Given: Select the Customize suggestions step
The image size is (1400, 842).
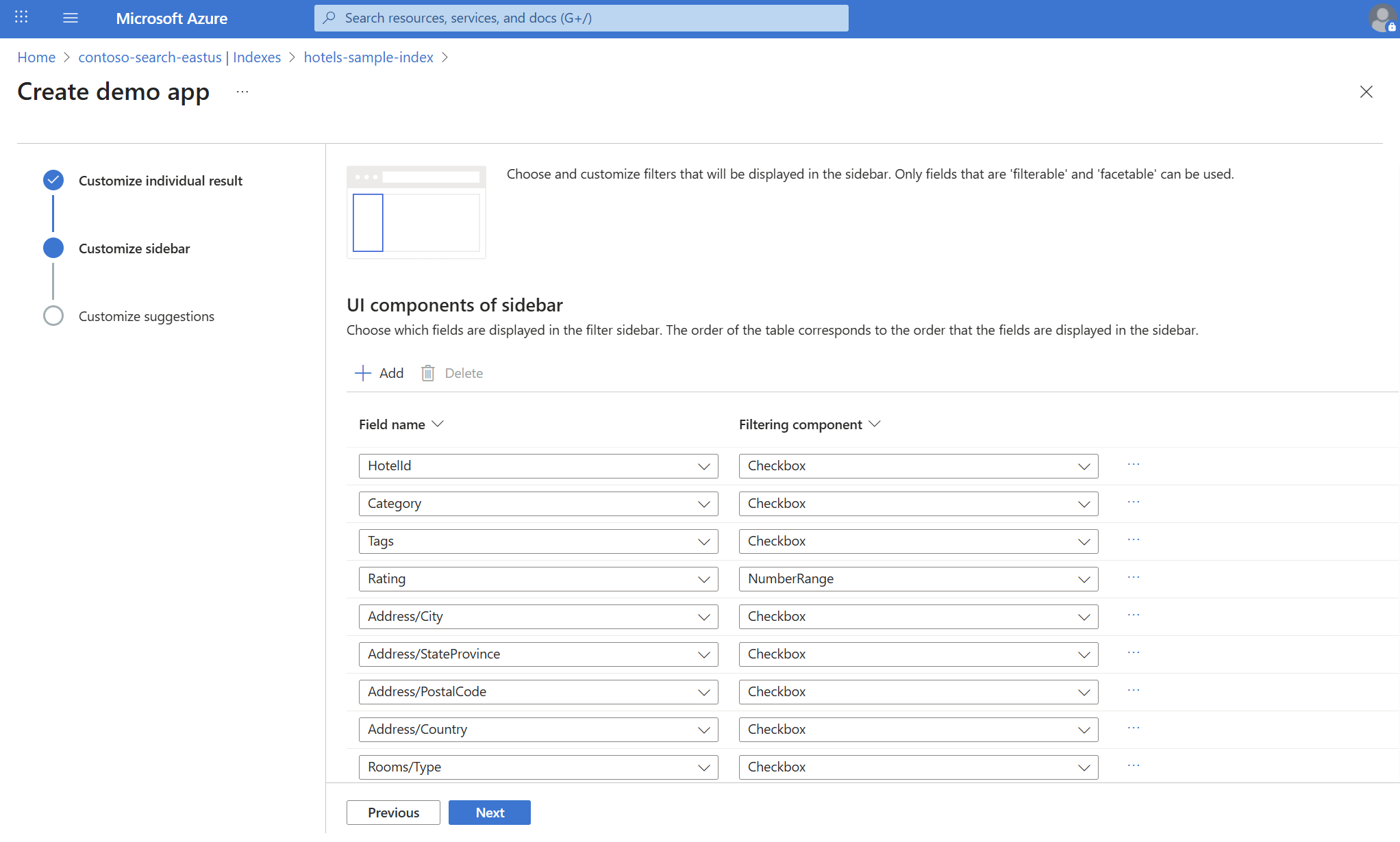Looking at the screenshot, I should click(146, 316).
